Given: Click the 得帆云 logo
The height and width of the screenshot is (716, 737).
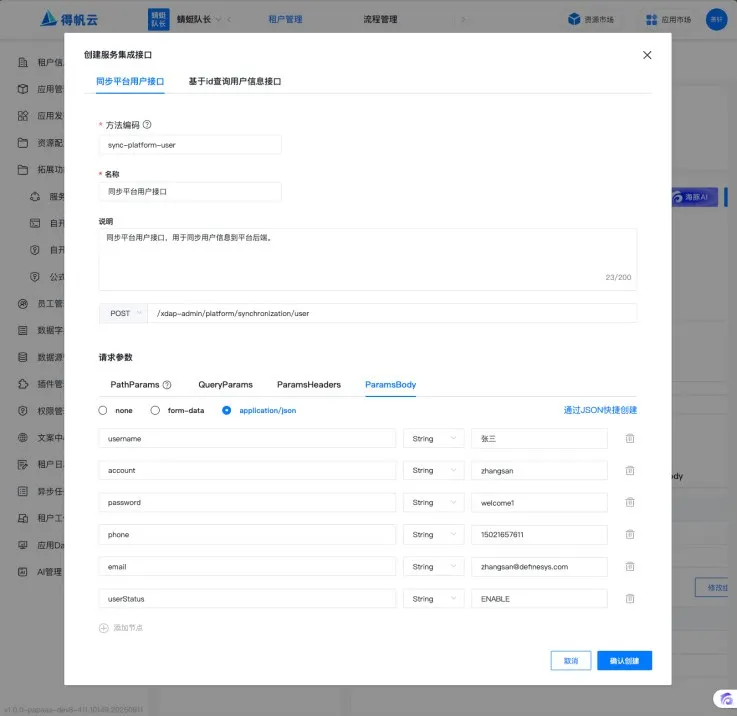Looking at the screenshot, I should pos(69,19).
